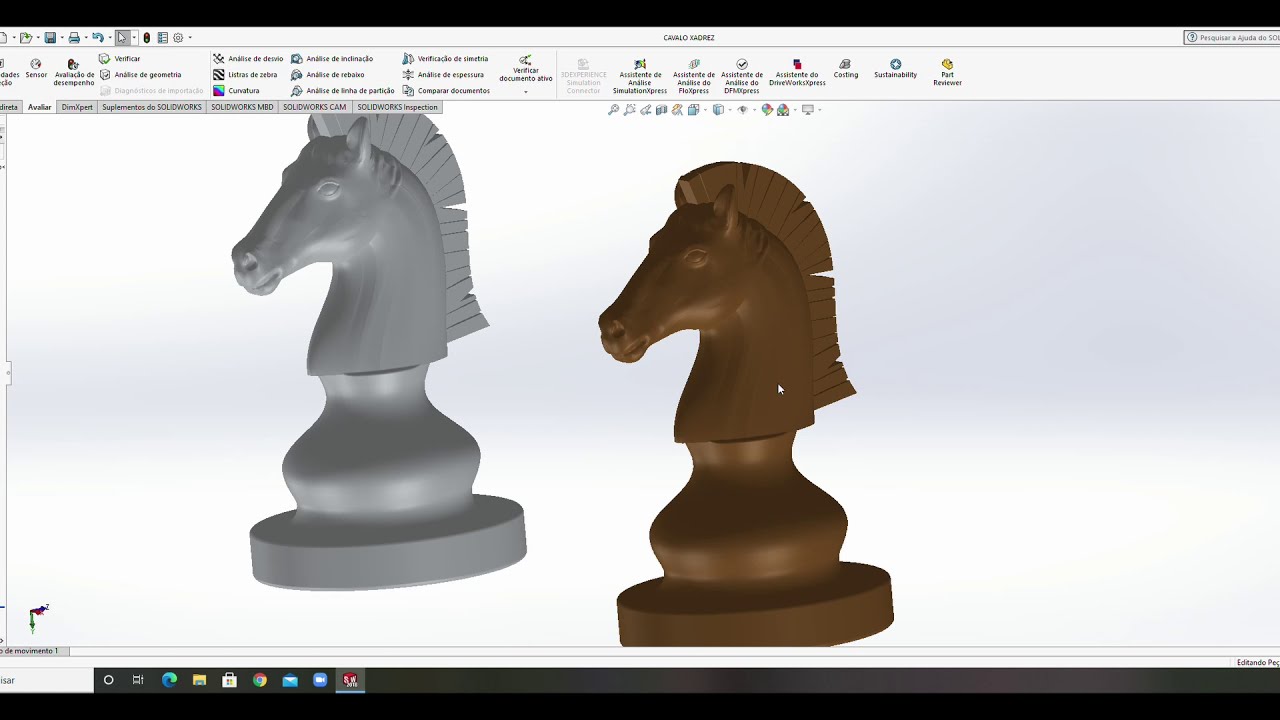Launch Assistente do DriveWorksXpress
Viewport: 1280px width, 720px height.
click(797, 73)
